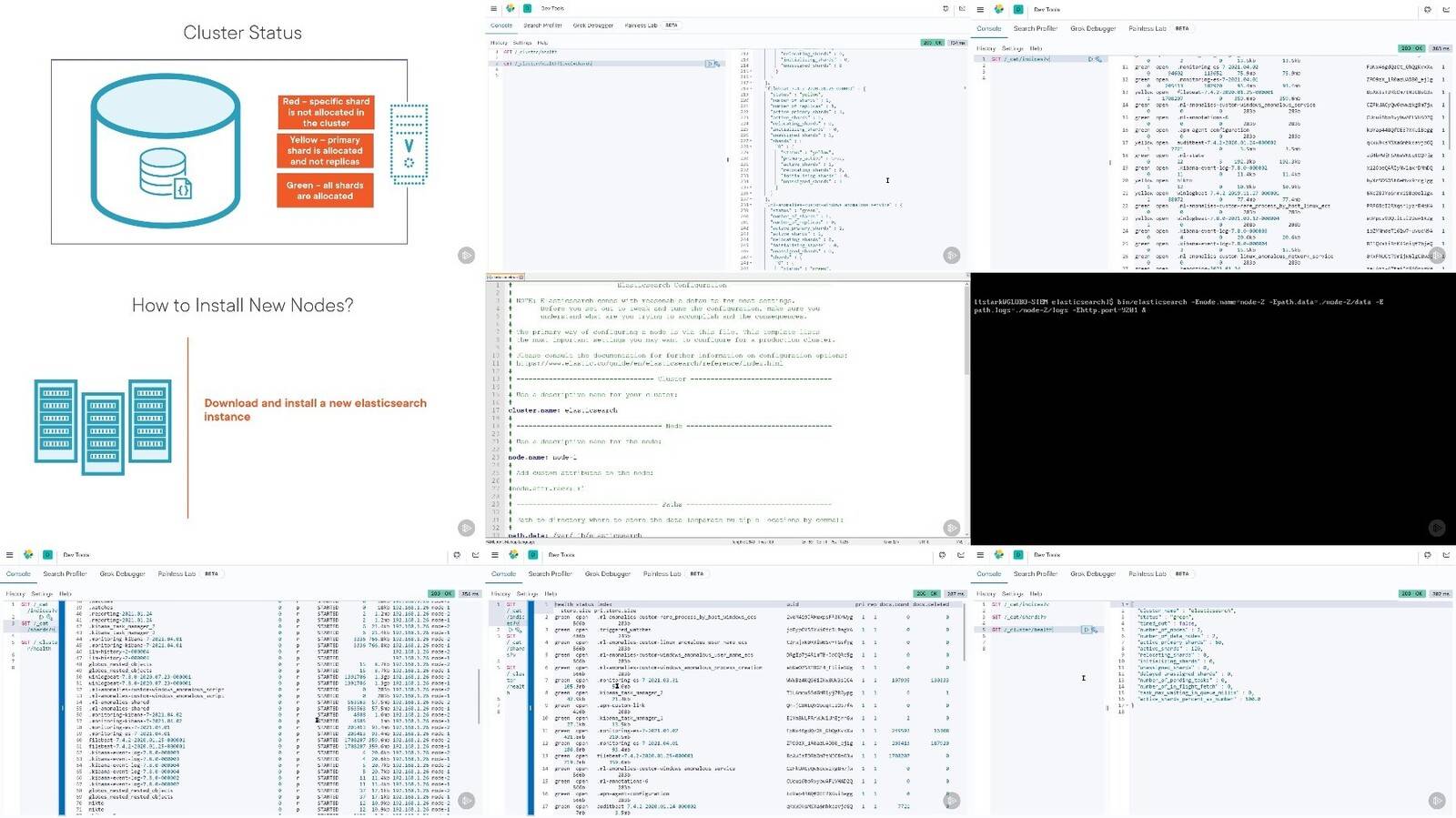Play the How to Install New Nodes thumbnail
This screenshot has height=818, width=1456.
coord(466,528)
